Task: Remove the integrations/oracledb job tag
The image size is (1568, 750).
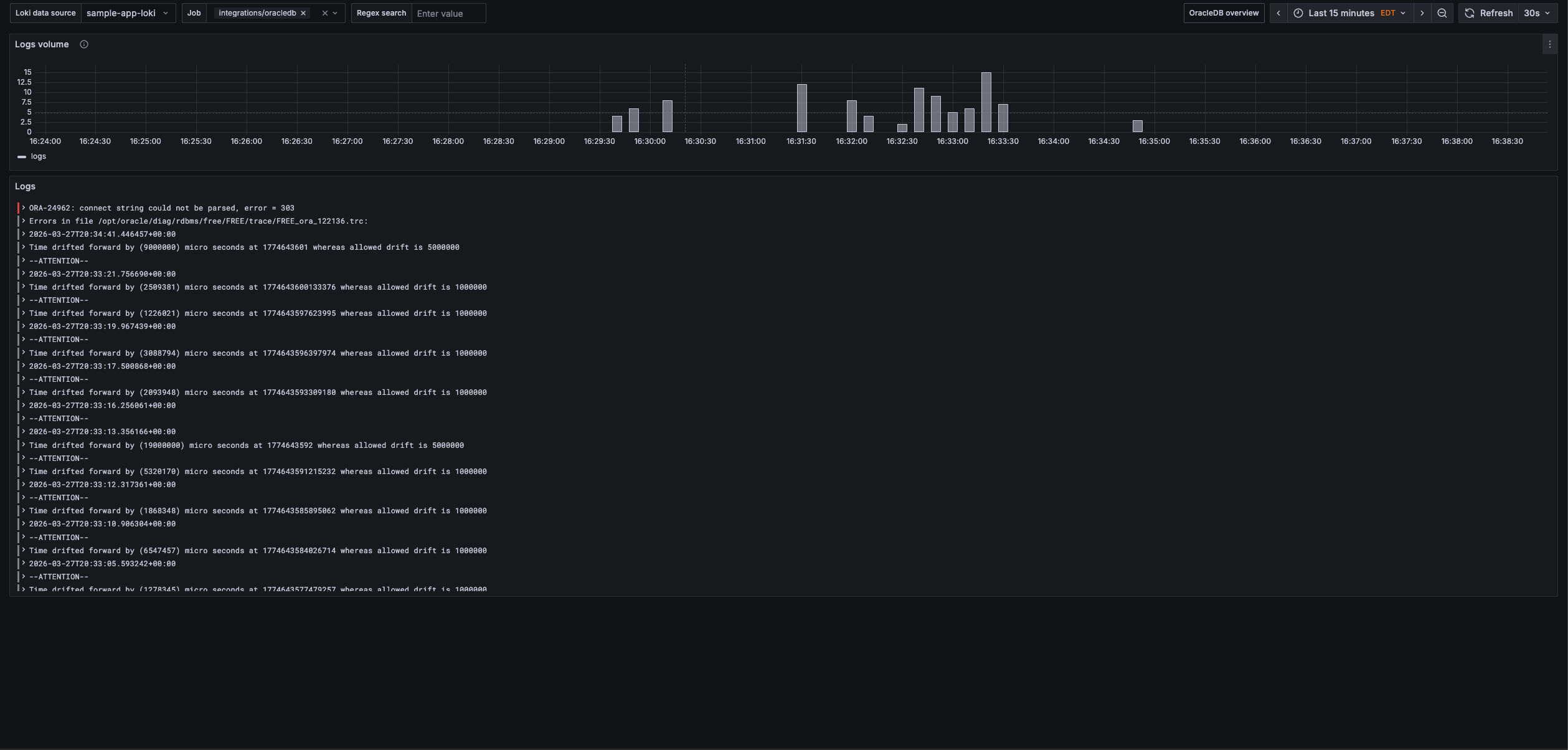Action: click(303, 13)
